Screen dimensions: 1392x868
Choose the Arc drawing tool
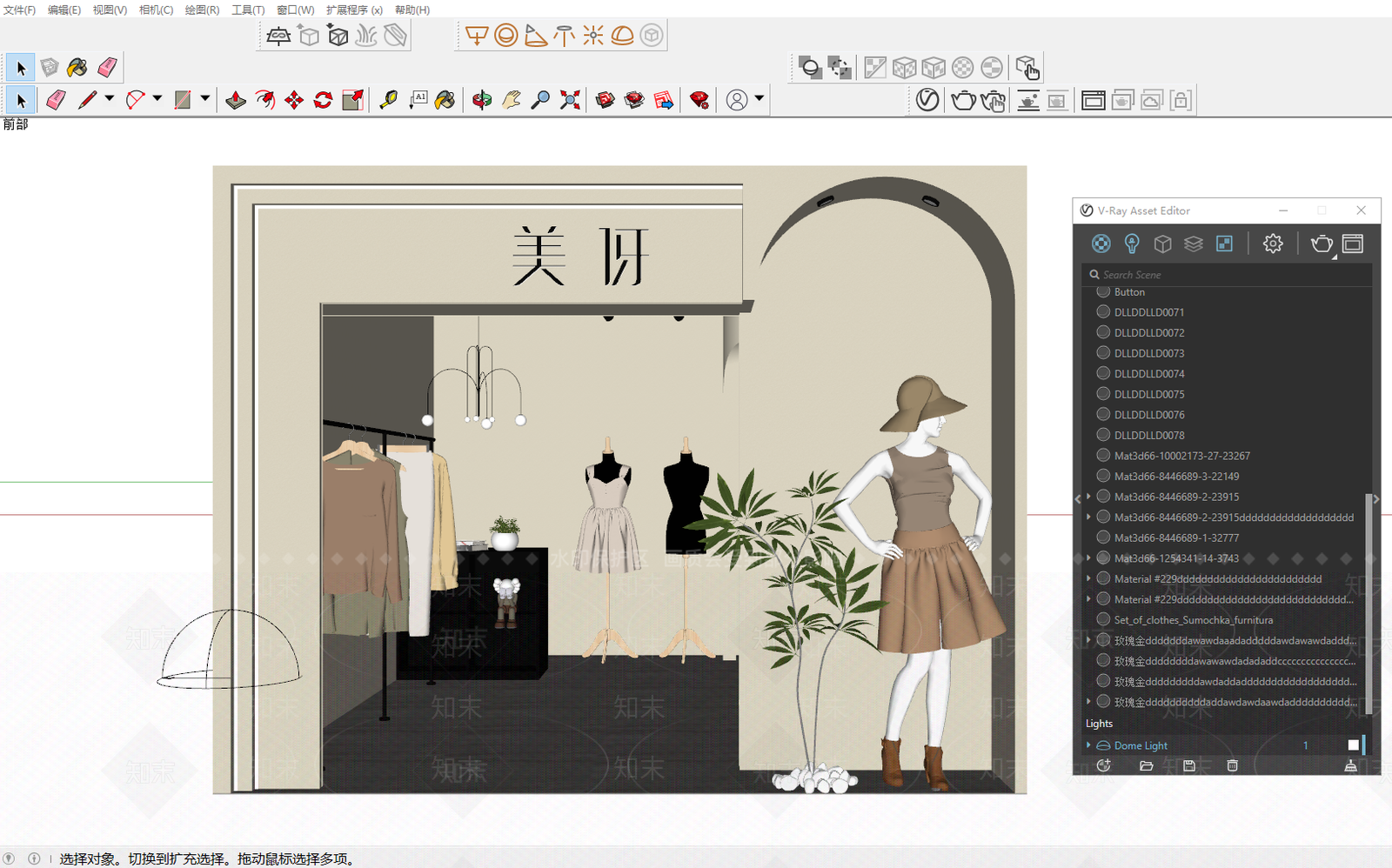tap(135, 100)
